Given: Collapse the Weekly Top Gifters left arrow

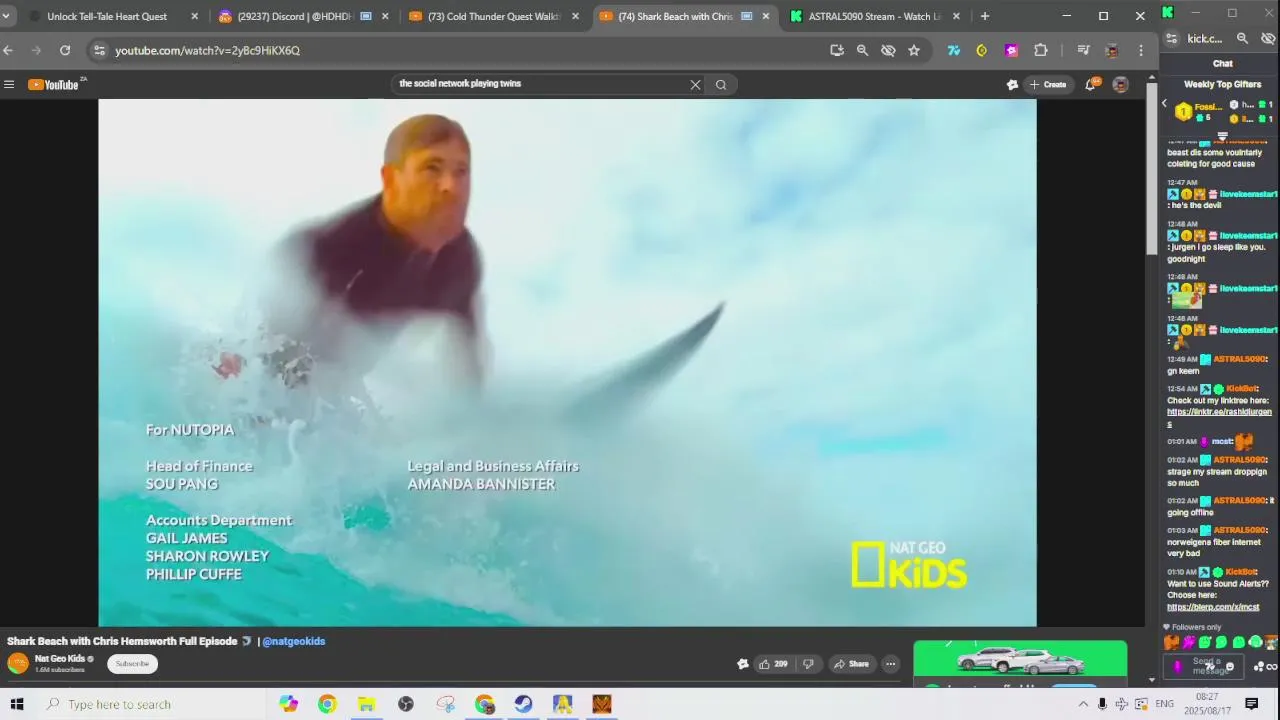Looking at the screenshot, I should pos(1164,104).
